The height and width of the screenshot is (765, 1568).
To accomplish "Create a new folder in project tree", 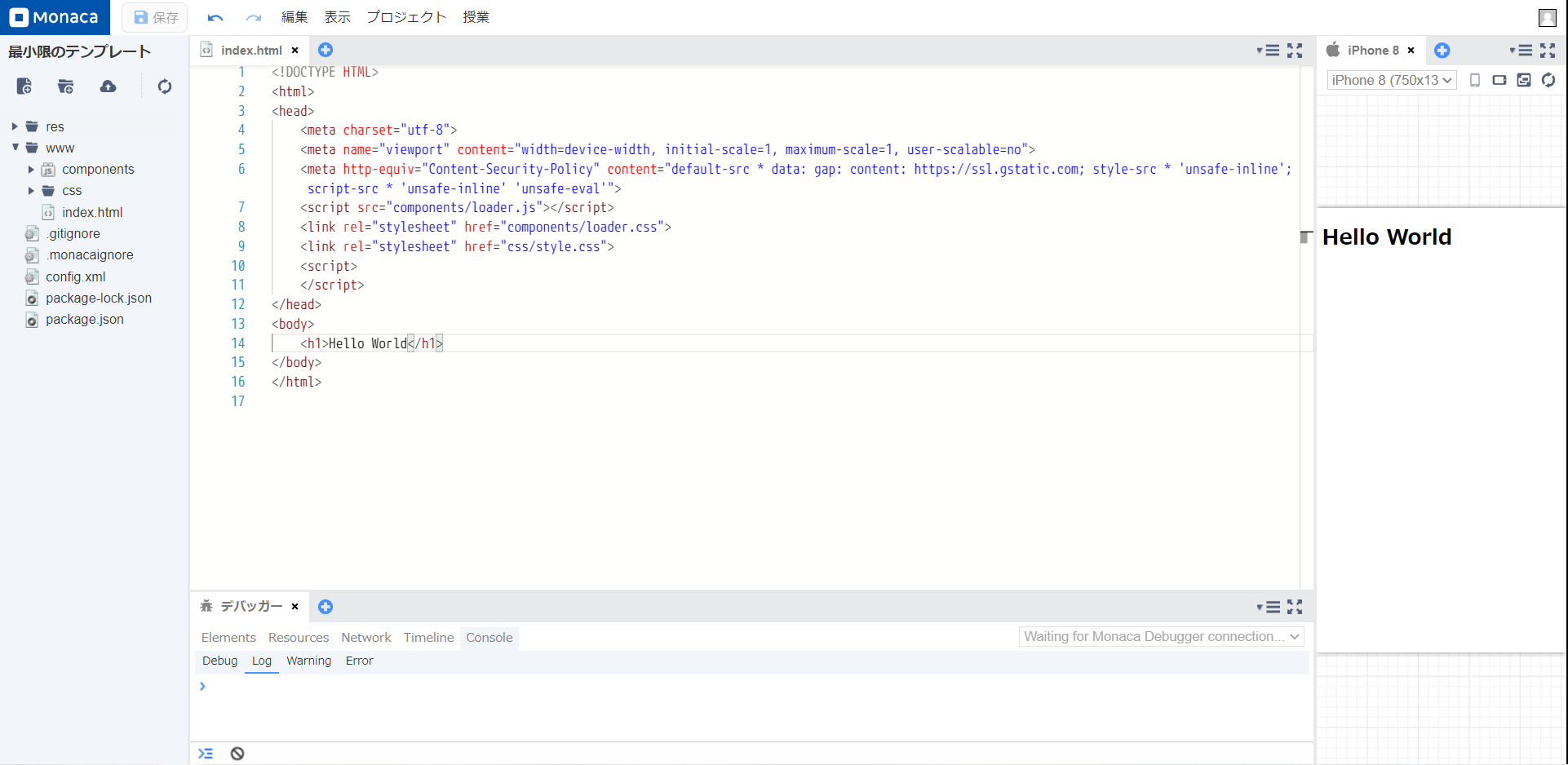I will click(x=66, y=86).
